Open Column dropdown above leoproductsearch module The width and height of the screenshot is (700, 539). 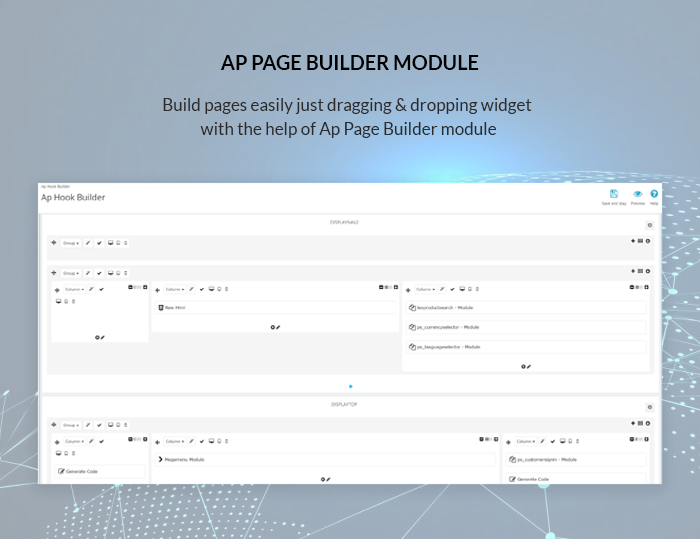[425, 289]
